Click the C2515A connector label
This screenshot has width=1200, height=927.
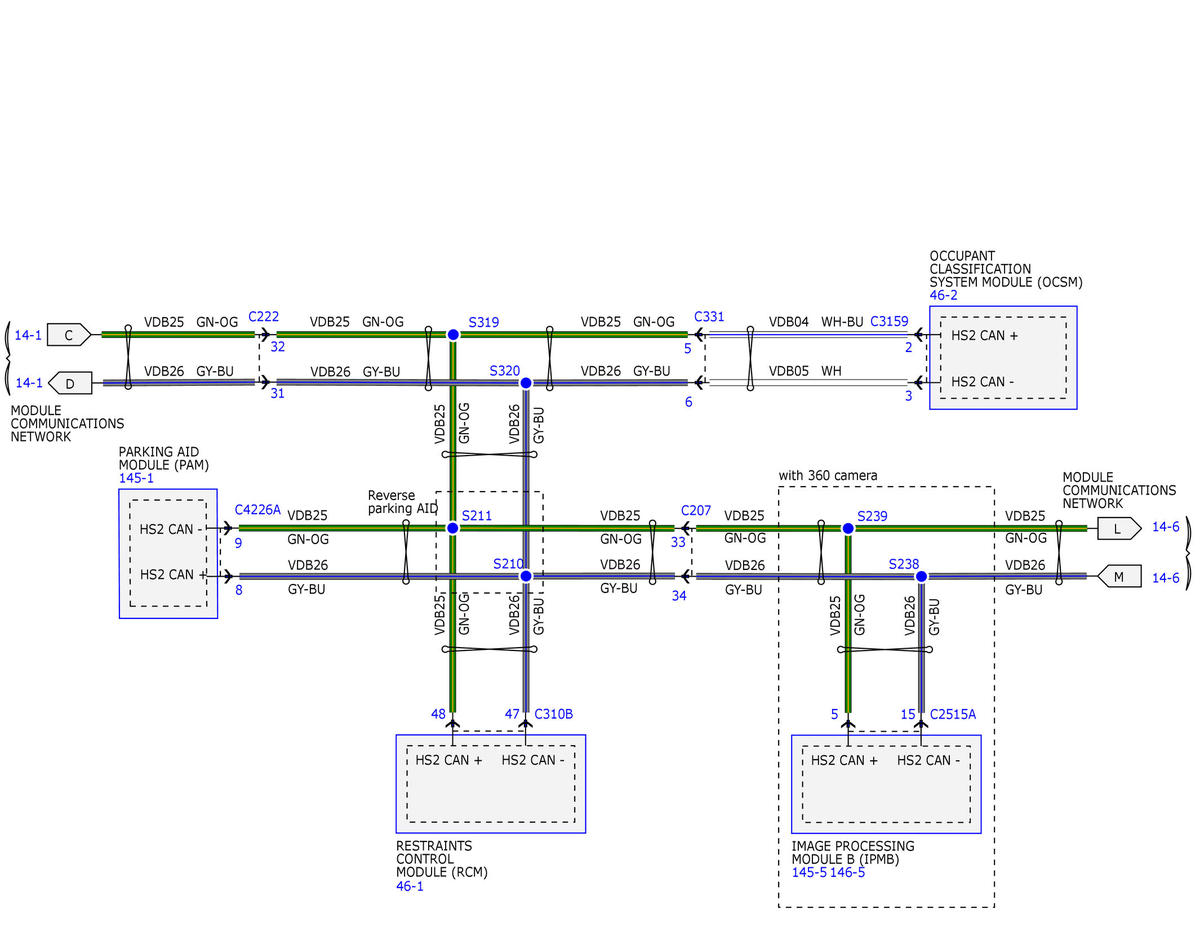click(x=952, y=714)
